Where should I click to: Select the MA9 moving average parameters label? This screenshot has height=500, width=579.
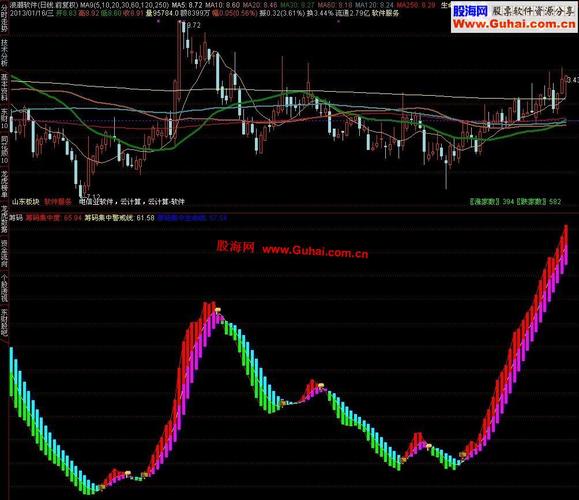[124, 5]
